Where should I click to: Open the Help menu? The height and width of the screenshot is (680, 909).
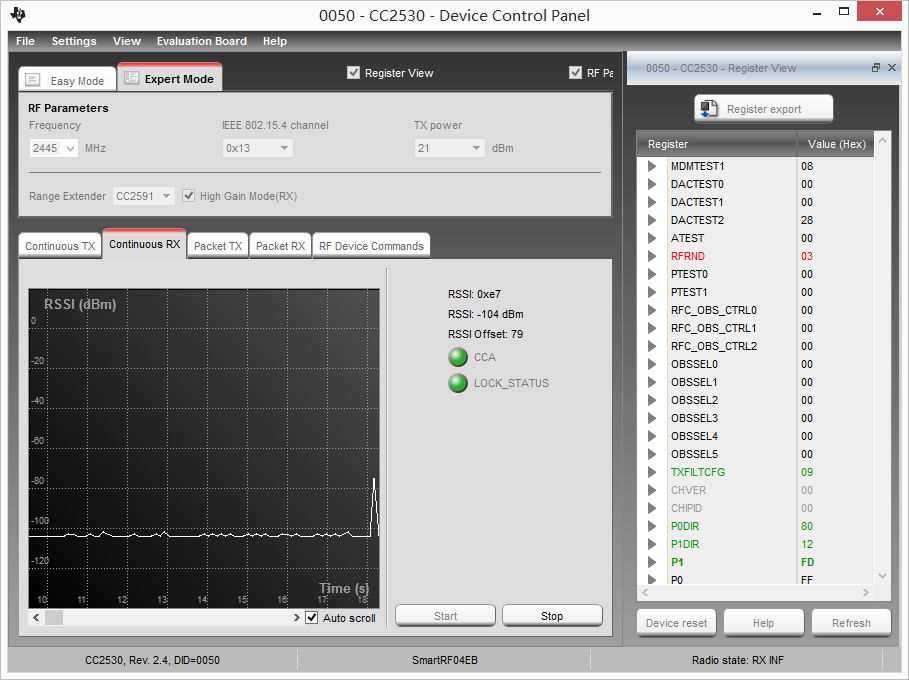point(275,41)
